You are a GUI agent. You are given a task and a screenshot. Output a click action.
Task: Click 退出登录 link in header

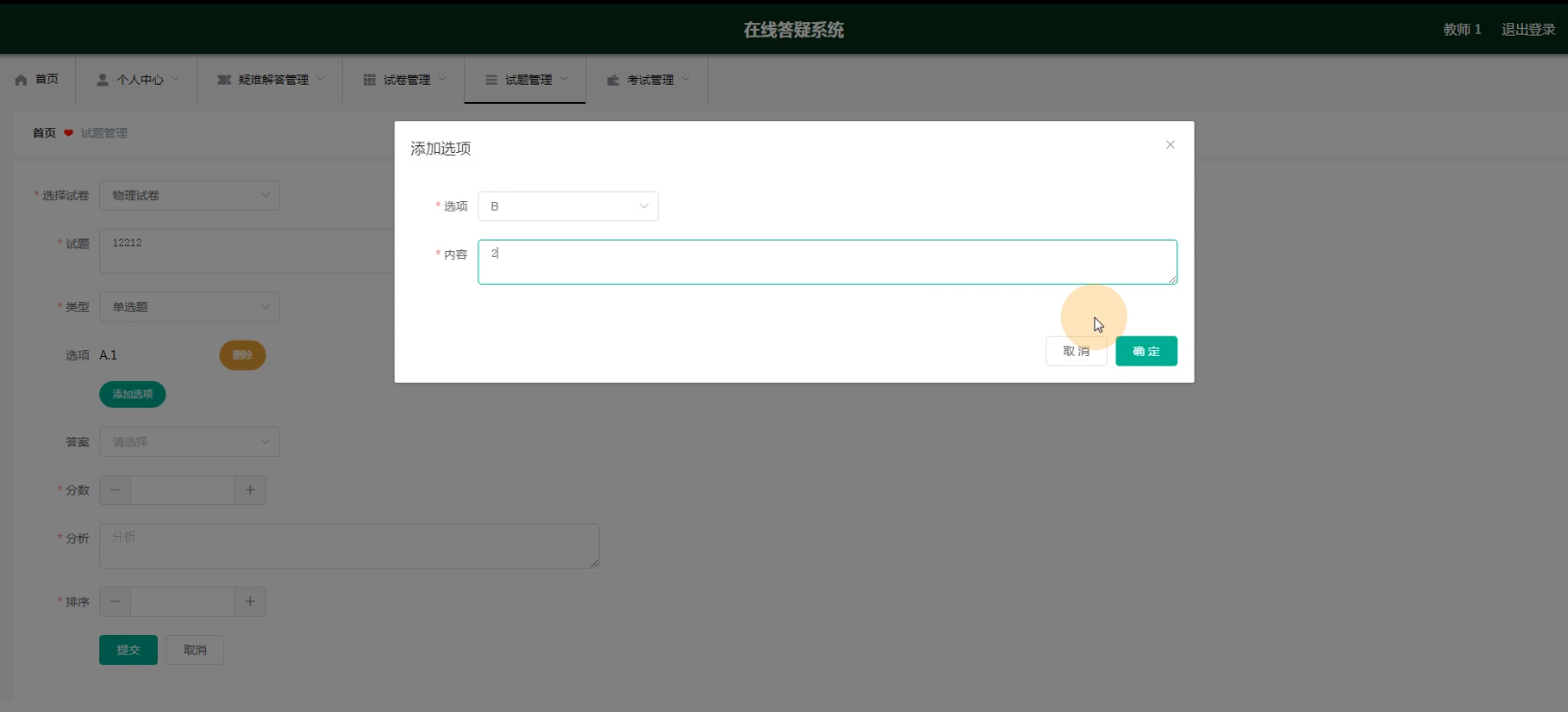pos(1528,30)
